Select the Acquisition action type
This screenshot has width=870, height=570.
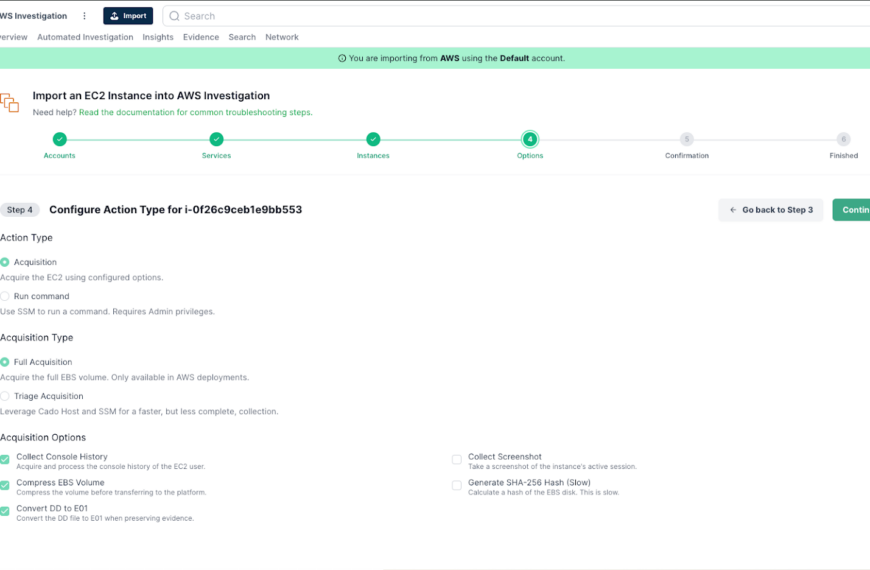[x=5, y=262]
